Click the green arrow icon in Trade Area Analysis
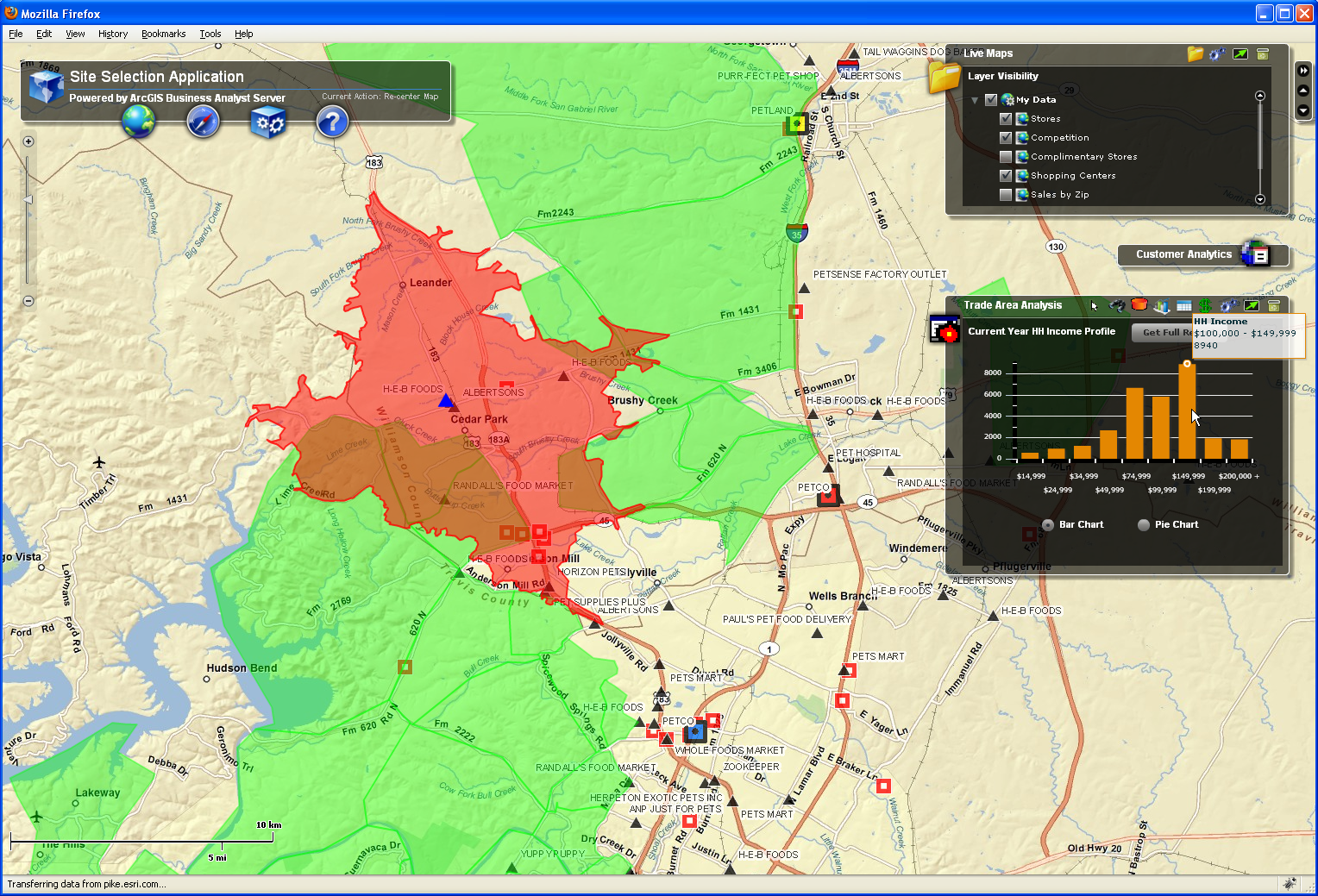This screenshot has height=896, width=1318. 1252,305
